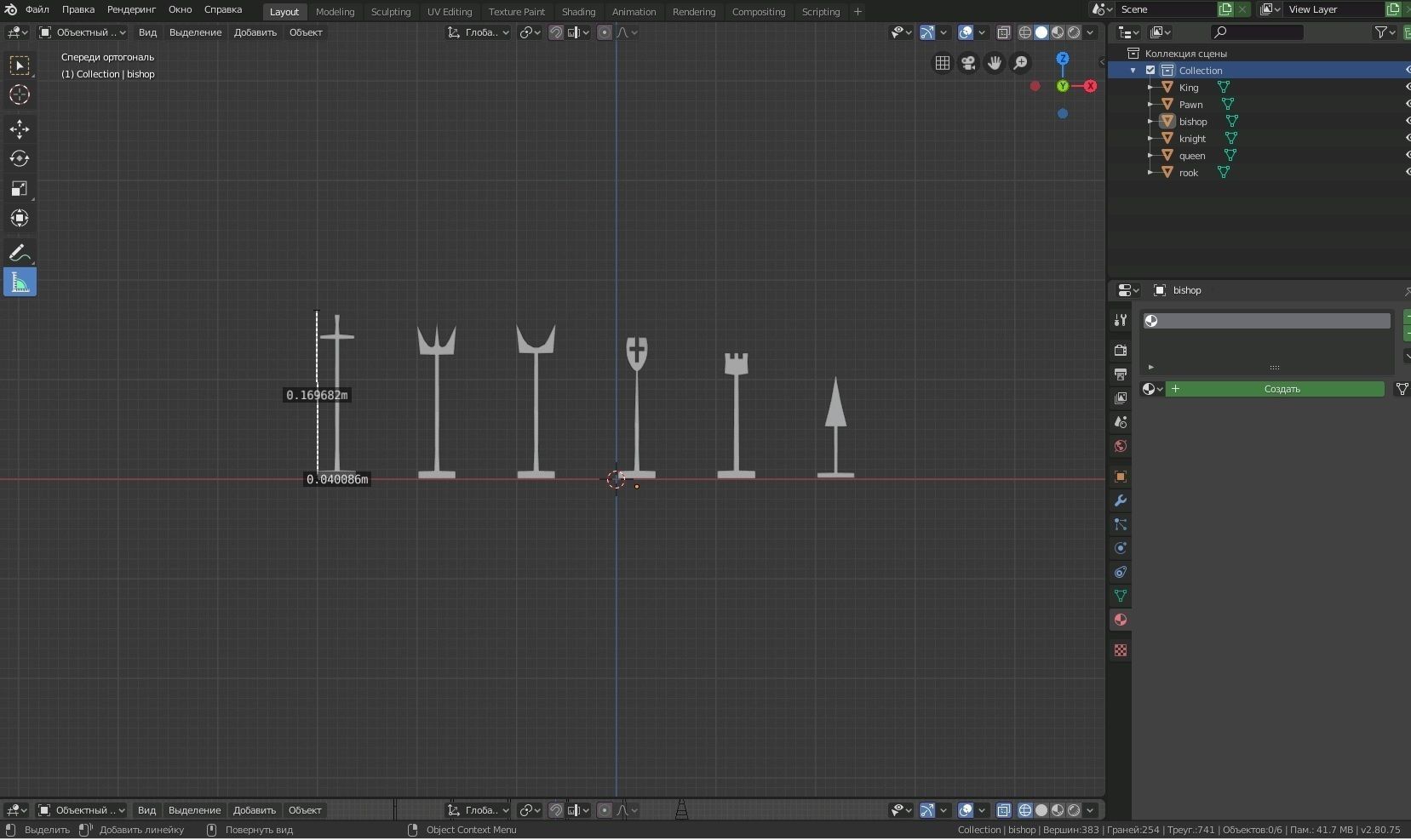
Task: Open shading options dropdown arrow in top header
Action: 1090,32
